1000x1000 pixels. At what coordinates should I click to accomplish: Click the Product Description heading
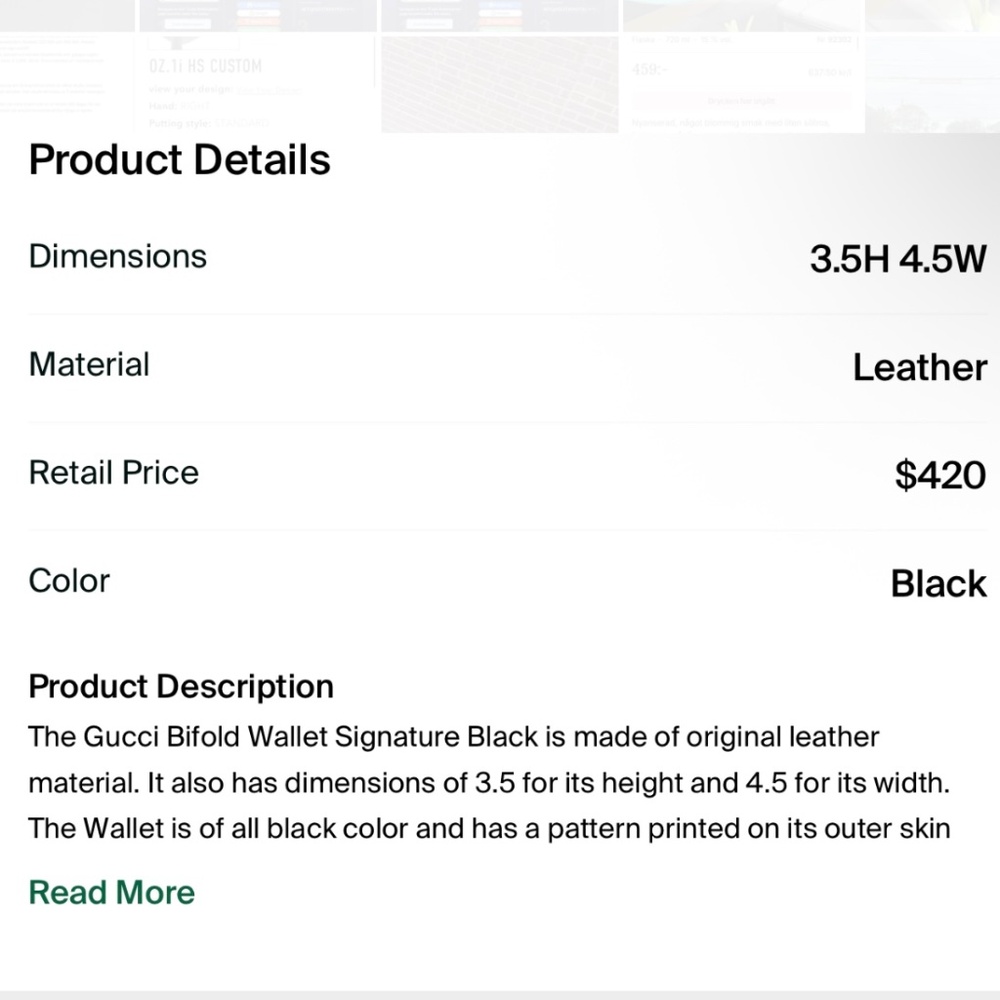click(x=181, y=687)
